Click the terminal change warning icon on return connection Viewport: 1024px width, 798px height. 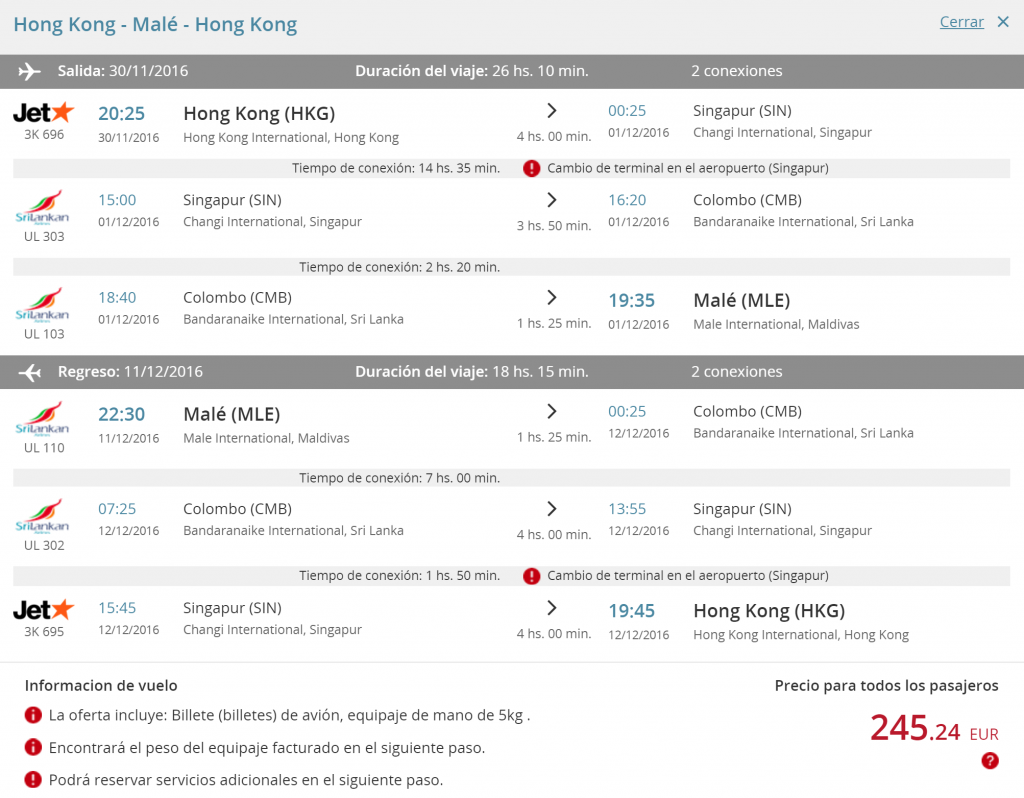click(x=532, y=576)
